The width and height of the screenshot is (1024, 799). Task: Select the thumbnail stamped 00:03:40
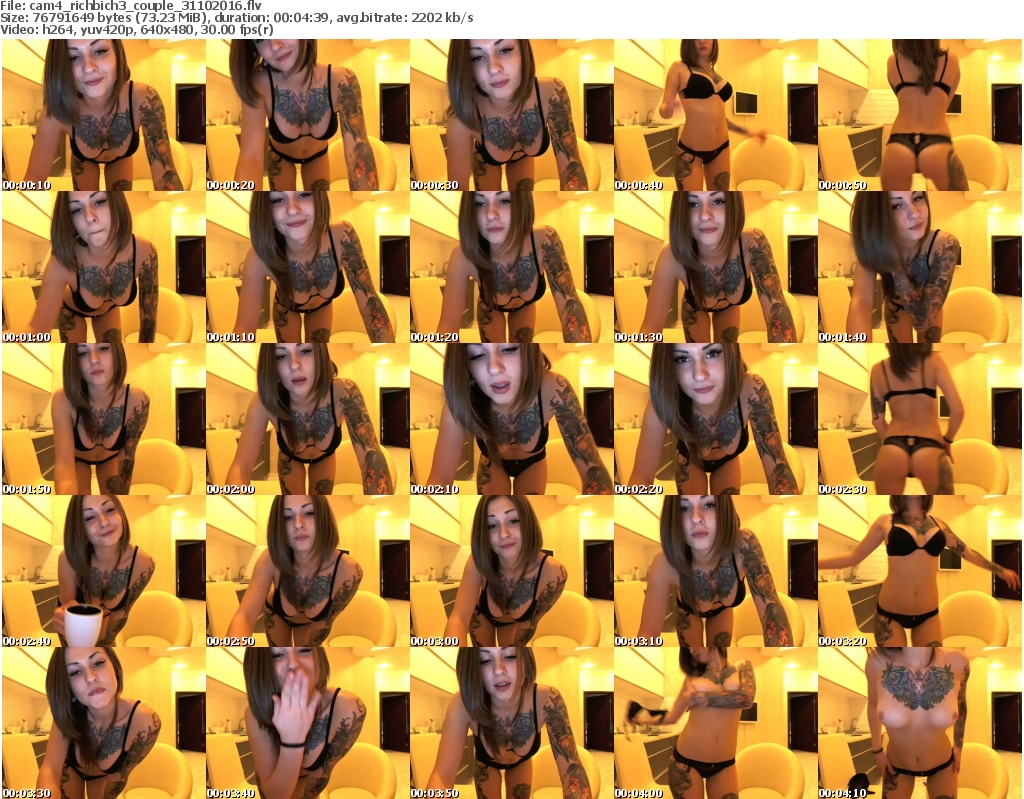click(308, 723)
